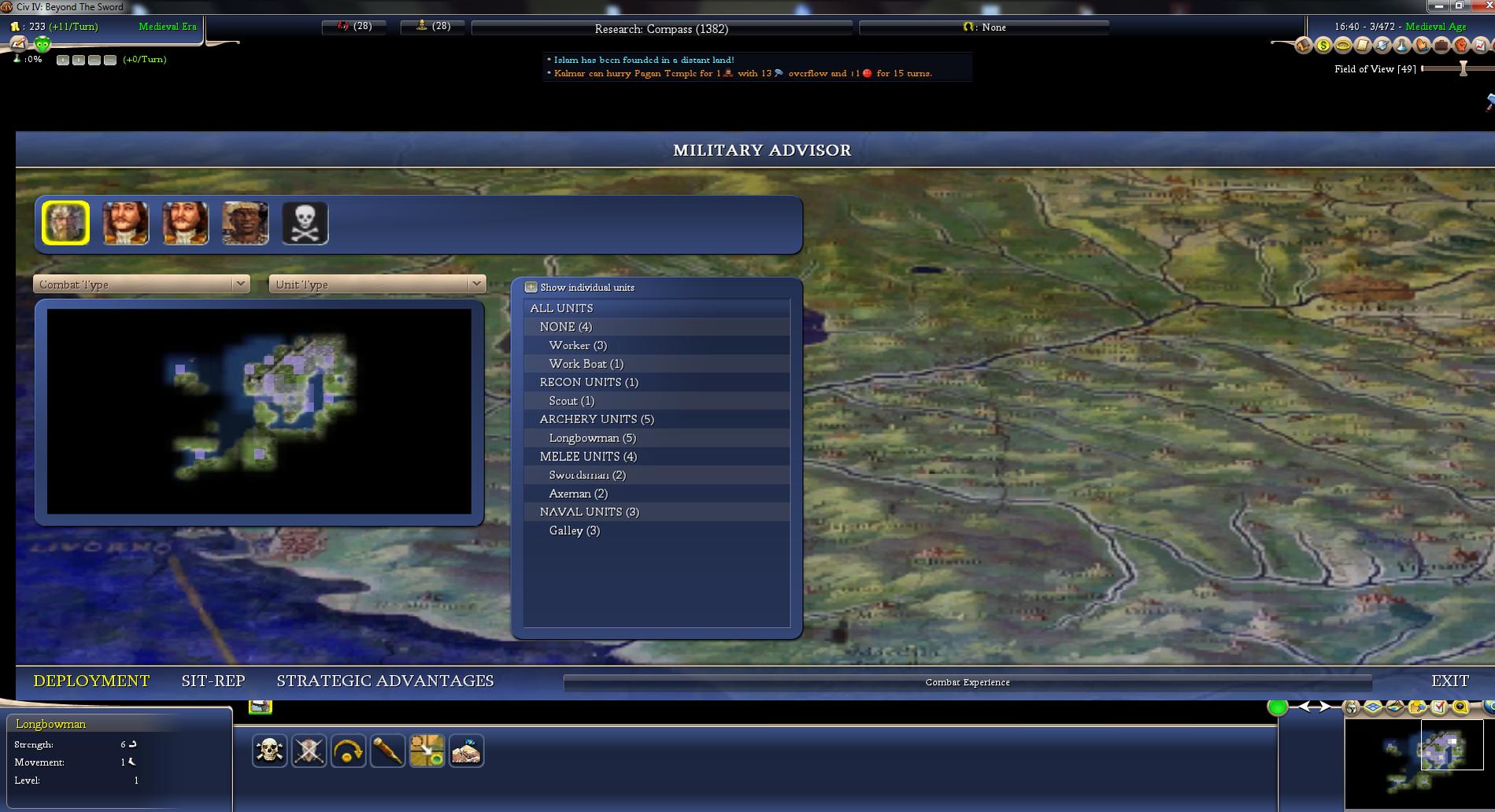The width and height of the screenshot is (1495, 812).
Task: Select the first leader portrait highlighted yellow
Action: pyautogui.click(x=65, y=223)
